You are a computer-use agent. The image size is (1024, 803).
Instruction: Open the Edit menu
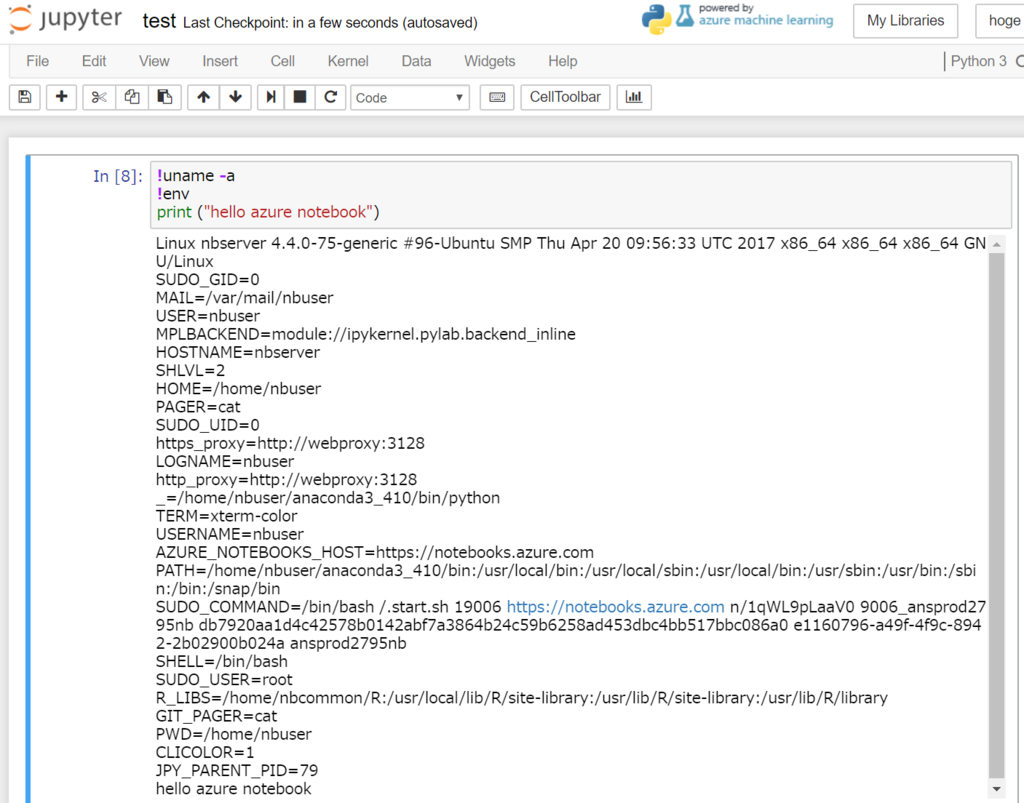point(94,61)
